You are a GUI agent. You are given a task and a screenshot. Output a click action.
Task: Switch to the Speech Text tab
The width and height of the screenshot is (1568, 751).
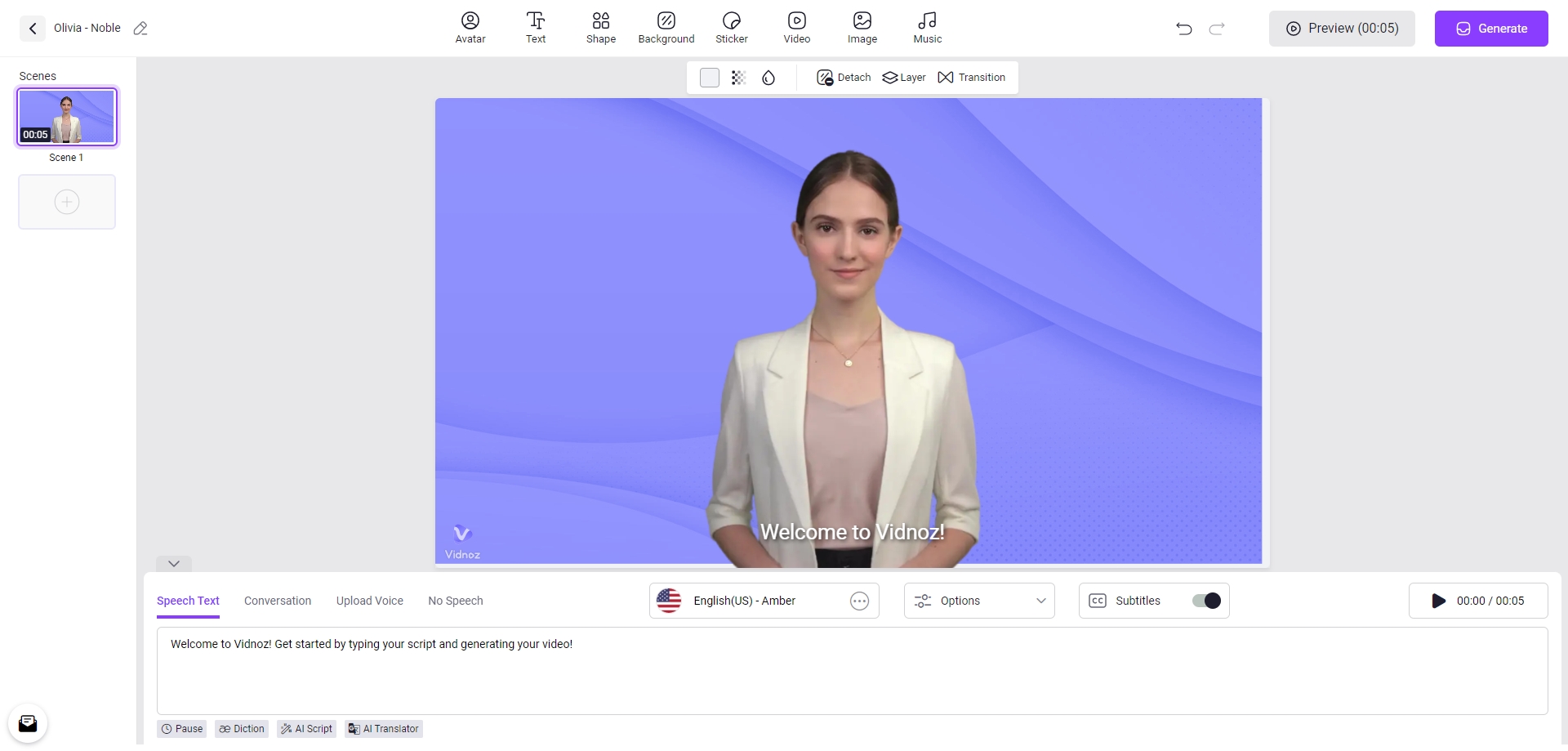click(x=188, y=601)
